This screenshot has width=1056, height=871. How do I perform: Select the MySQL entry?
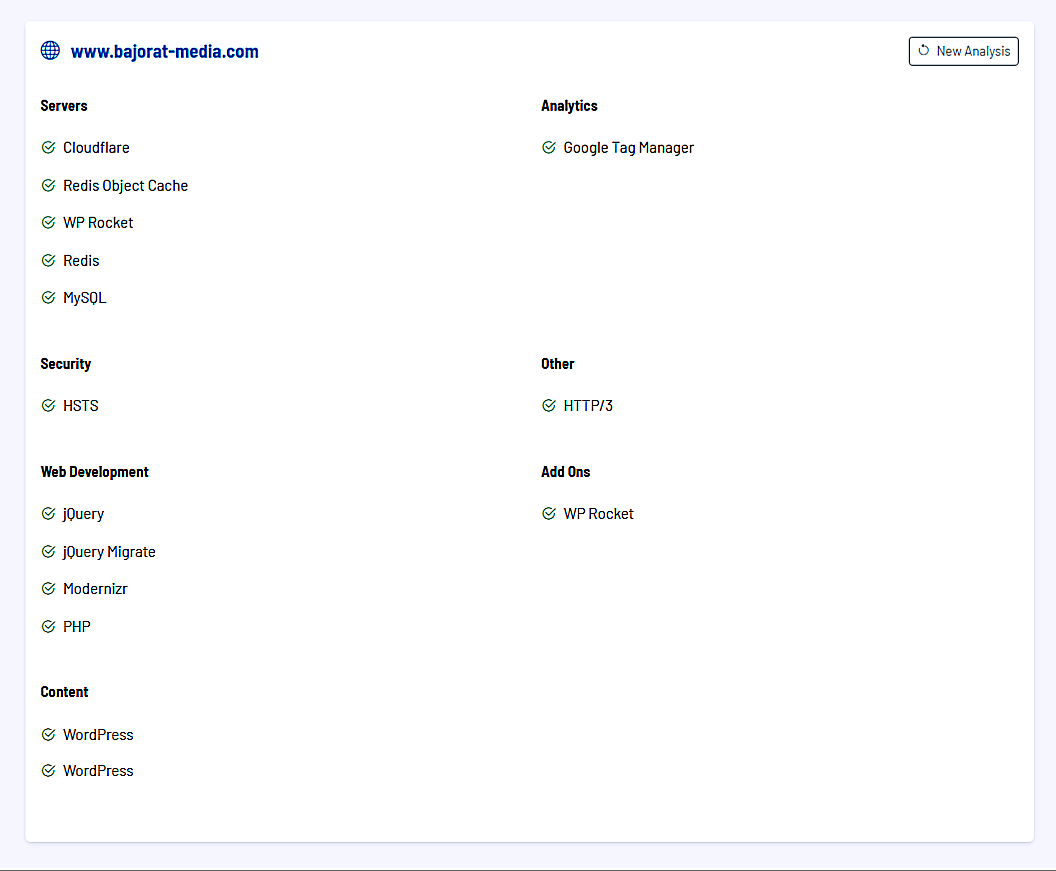(85, 298)
